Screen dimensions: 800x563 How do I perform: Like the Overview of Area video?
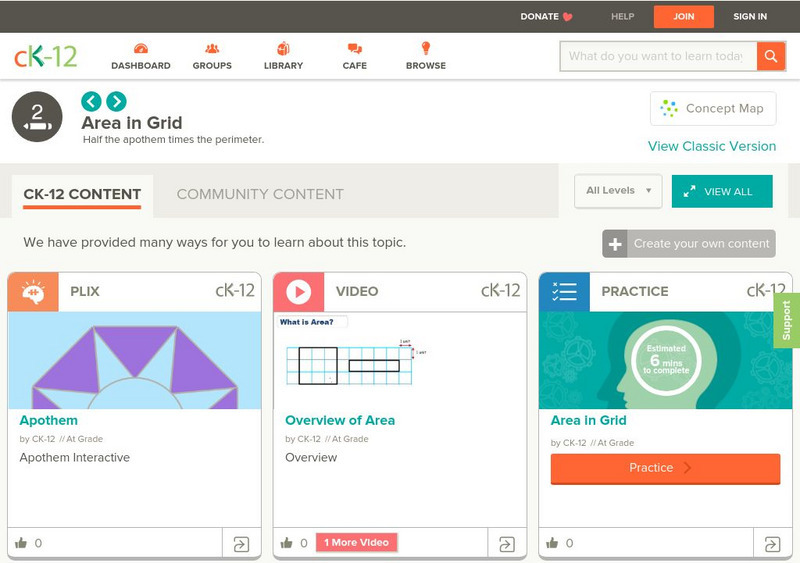coord(287,543)
